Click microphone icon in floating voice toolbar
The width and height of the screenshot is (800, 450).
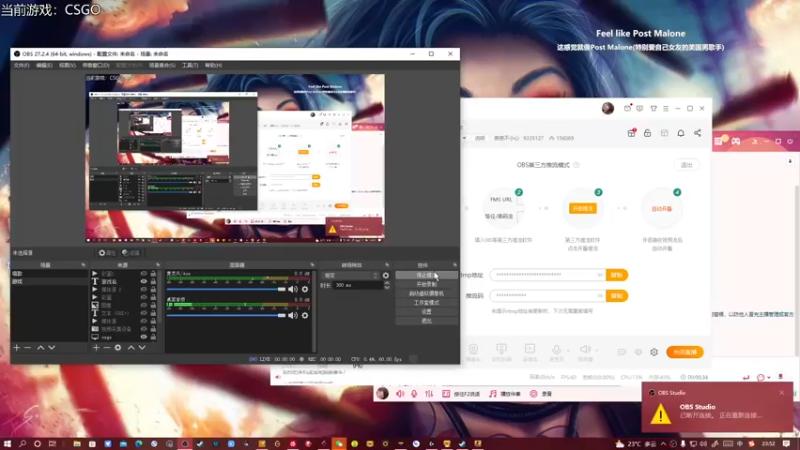coord(414,394)
